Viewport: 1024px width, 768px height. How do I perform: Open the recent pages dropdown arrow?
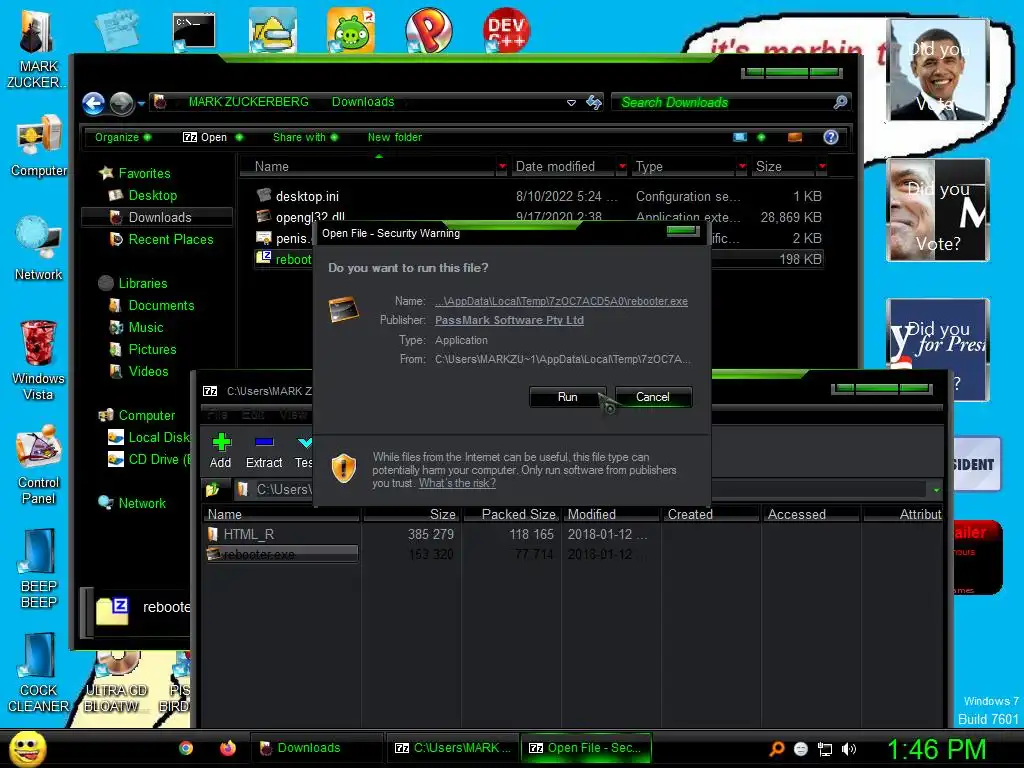[141, 103]
